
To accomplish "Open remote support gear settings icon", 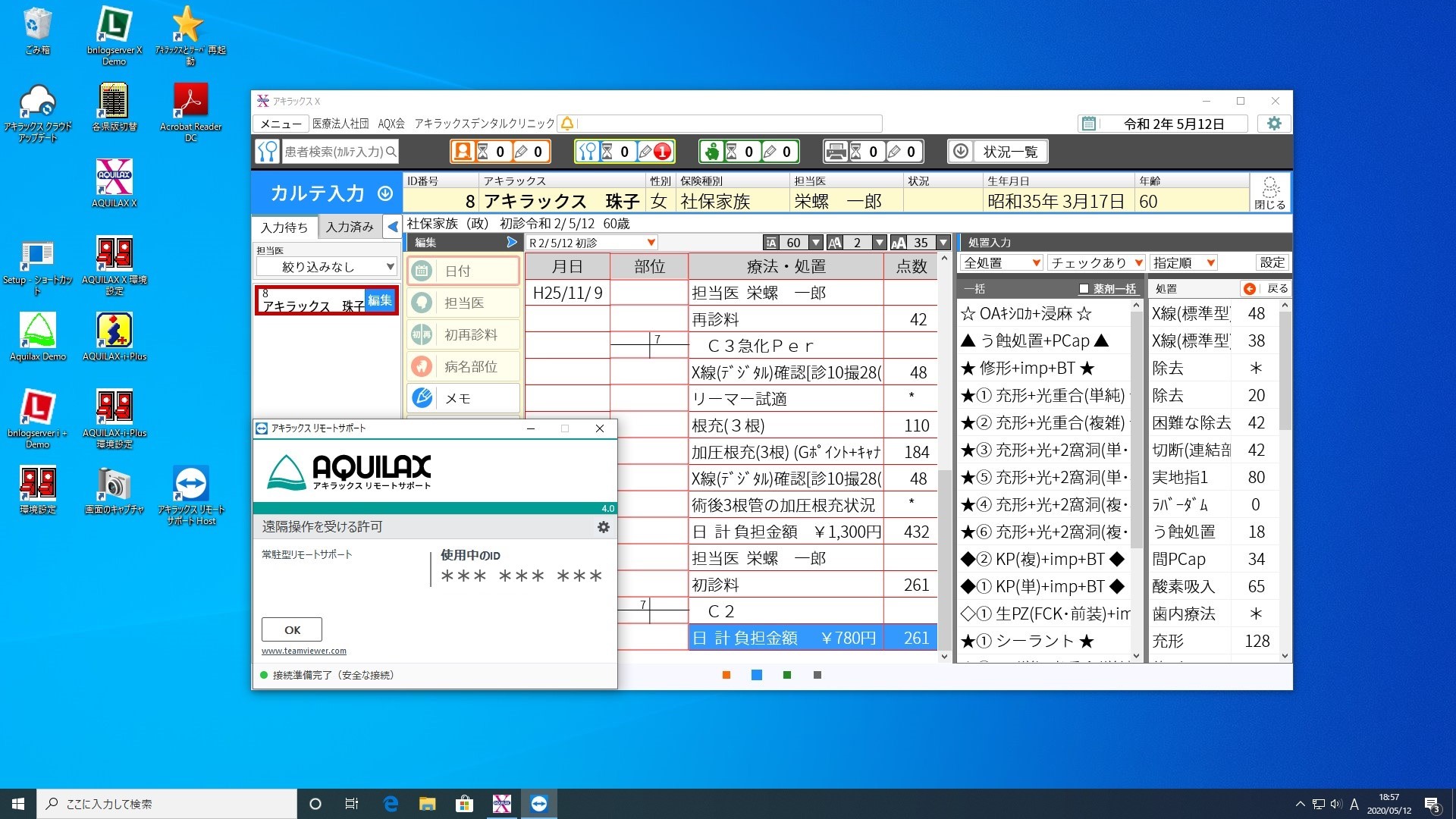I will [x=603, y=527].
